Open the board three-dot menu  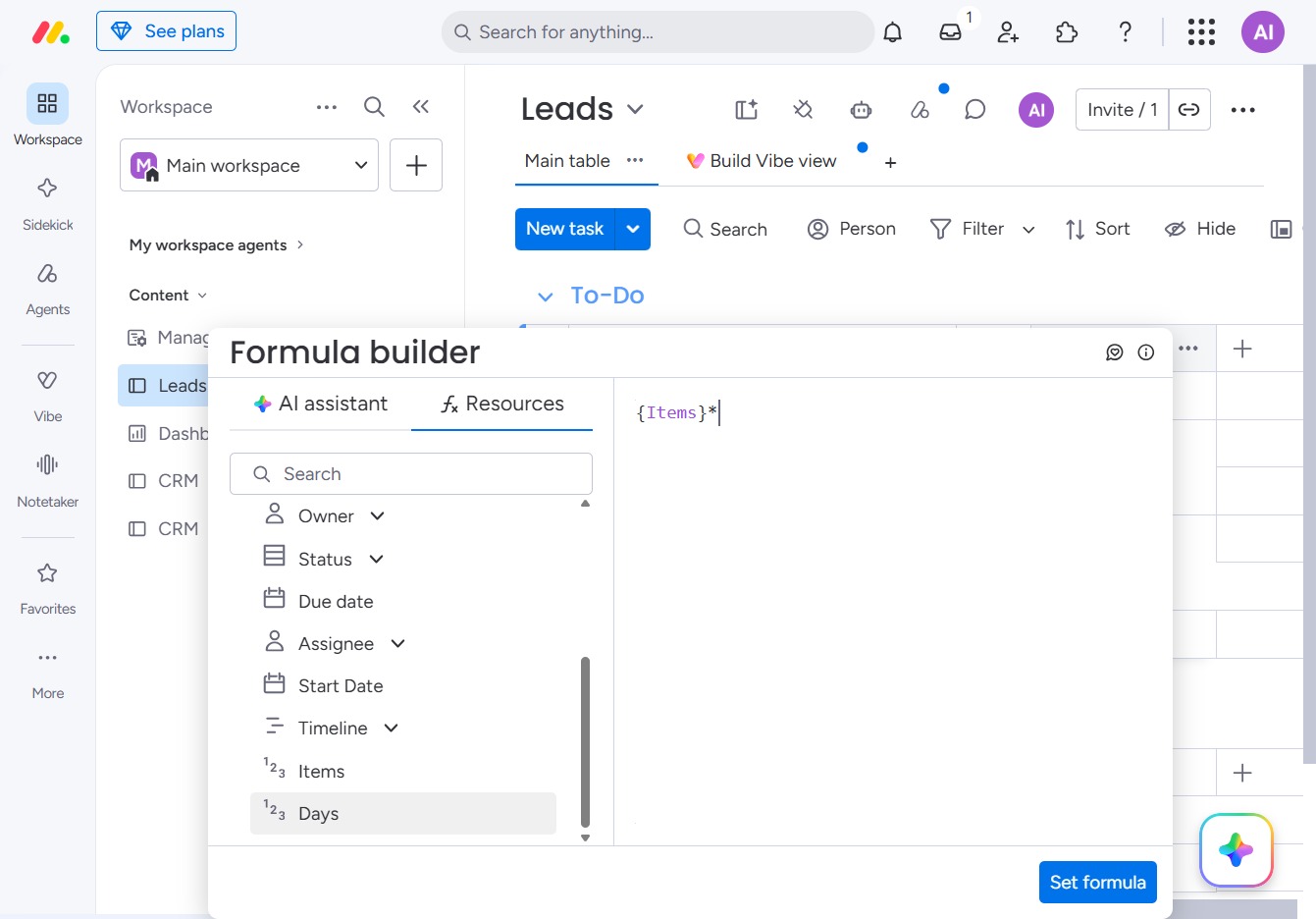click(1242, 110)
